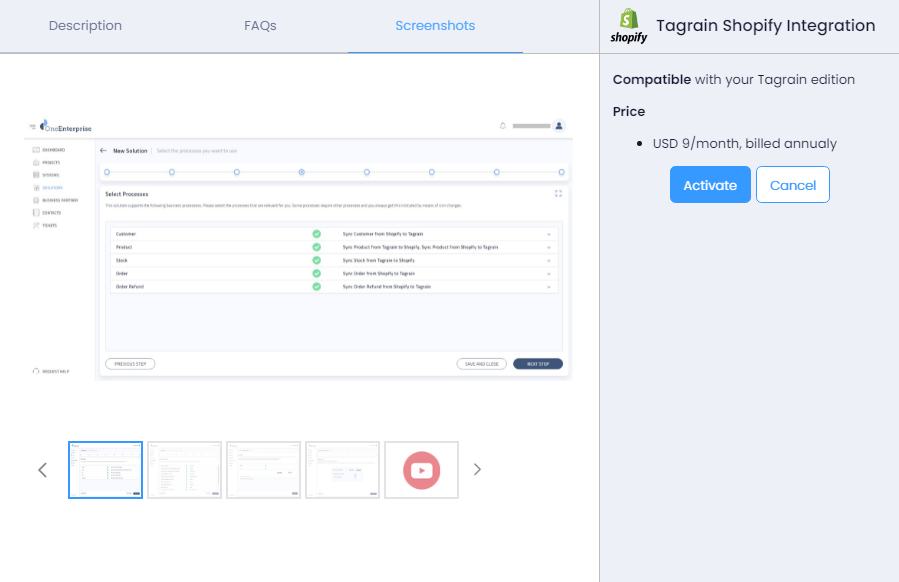The height and width of the screenshot is (582, 899).
Task: Click the fullscreen expand icon beside Select Processes
Action: (559, 193)
